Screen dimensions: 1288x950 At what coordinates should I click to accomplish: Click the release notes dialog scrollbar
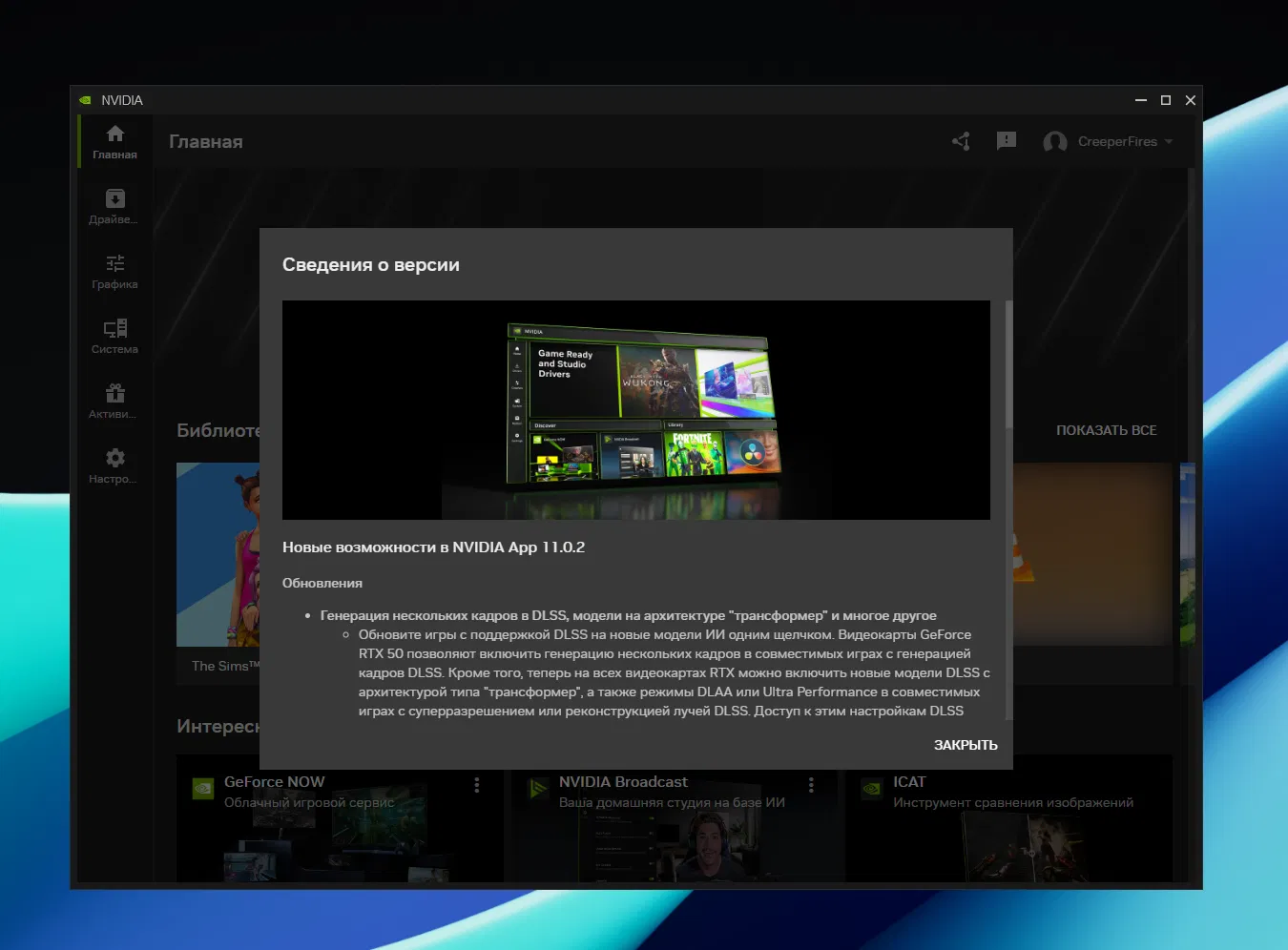[x=1008, y=365]
